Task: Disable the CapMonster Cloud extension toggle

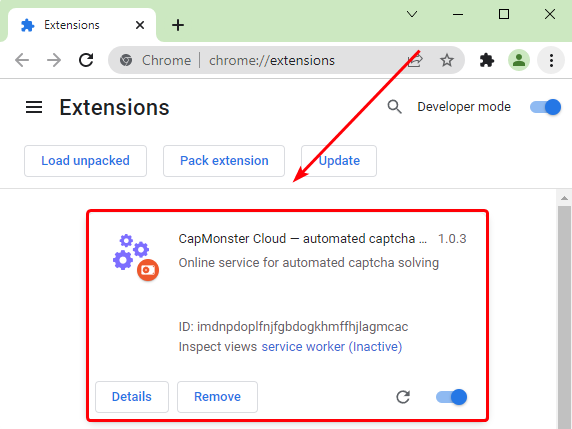Action: (452, 397)
